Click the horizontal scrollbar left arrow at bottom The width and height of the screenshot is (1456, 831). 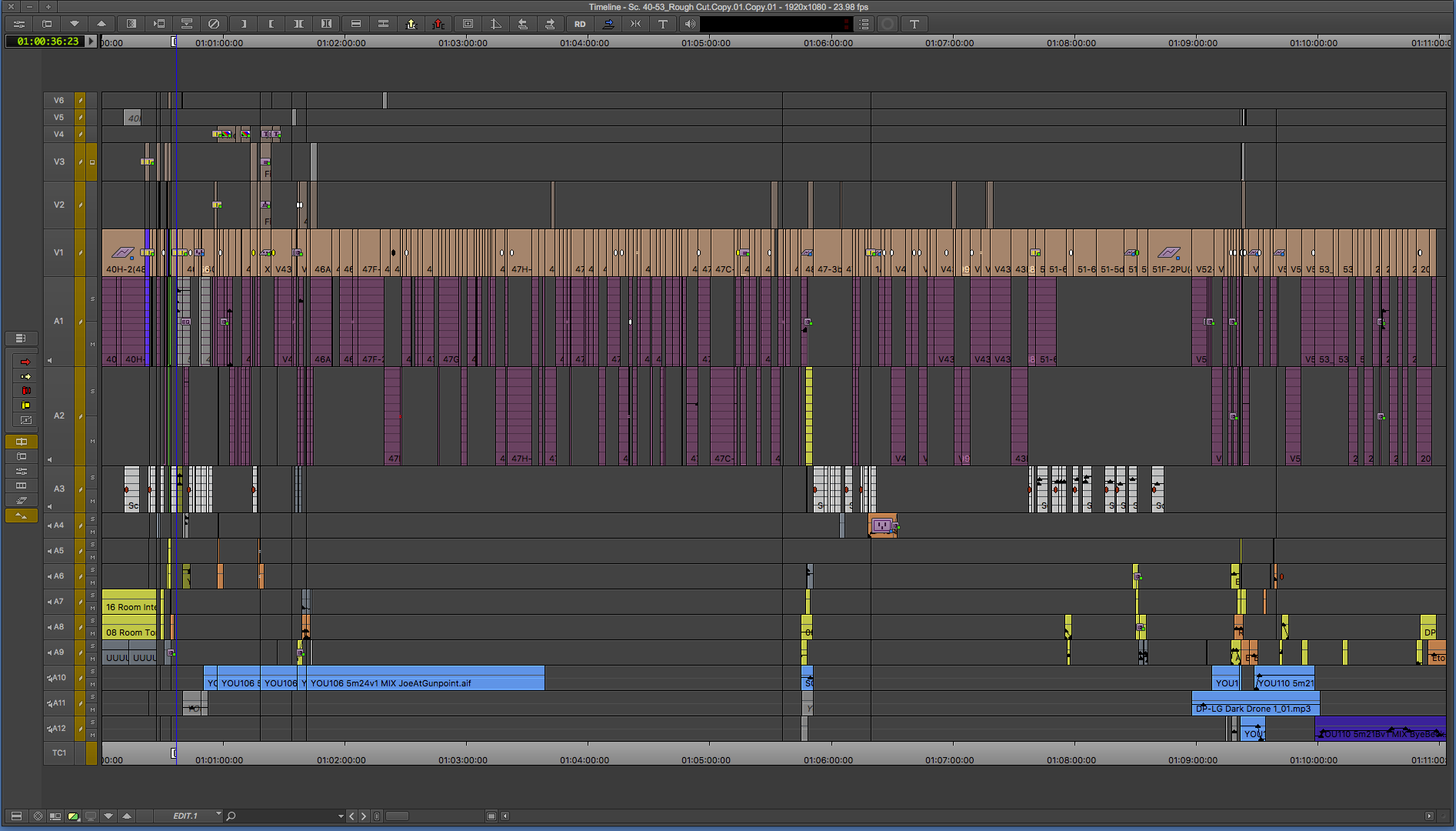tap(505, 816)
